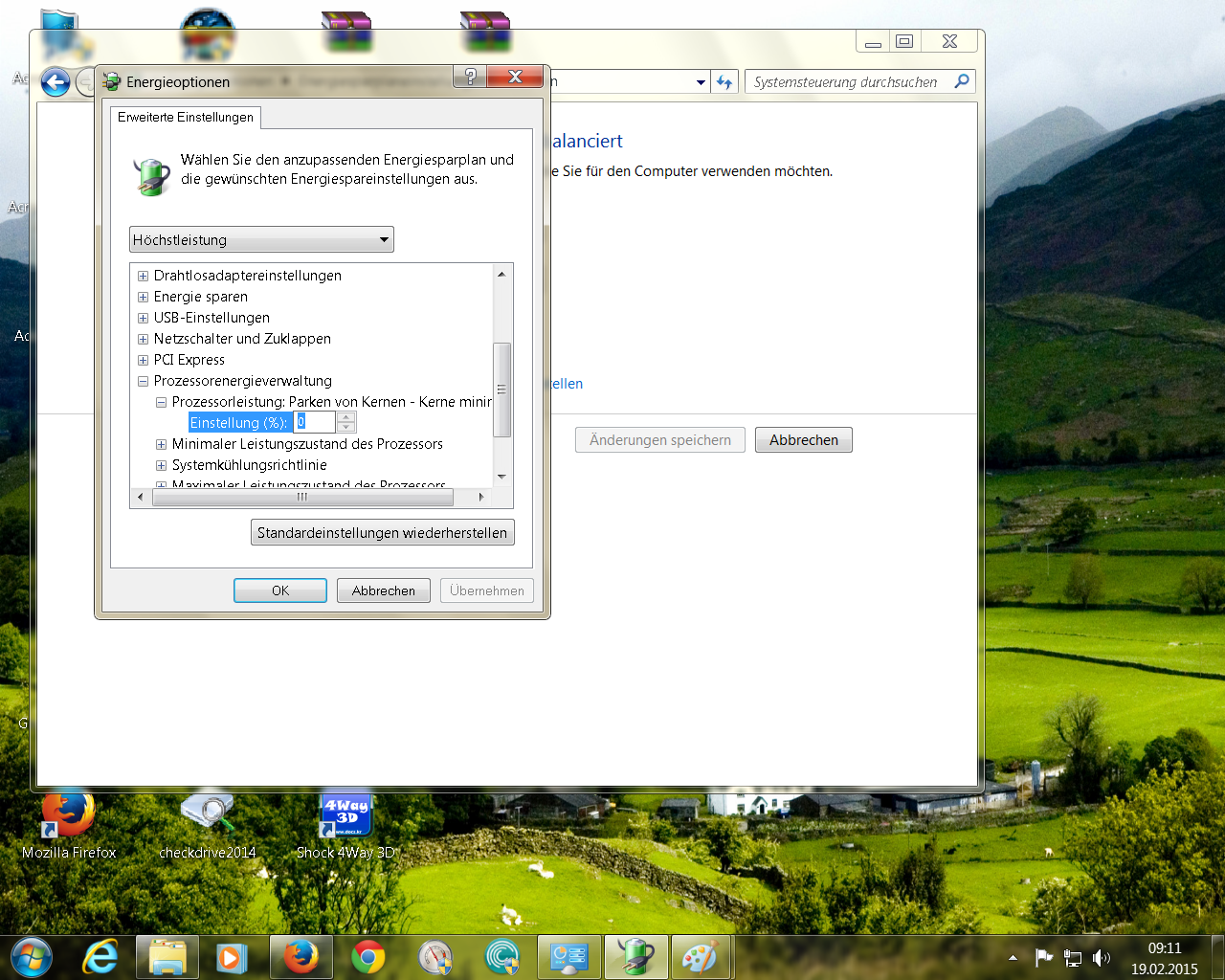Open the Mozilla Firefox desktop shortcut

click(x=69, y=825)
